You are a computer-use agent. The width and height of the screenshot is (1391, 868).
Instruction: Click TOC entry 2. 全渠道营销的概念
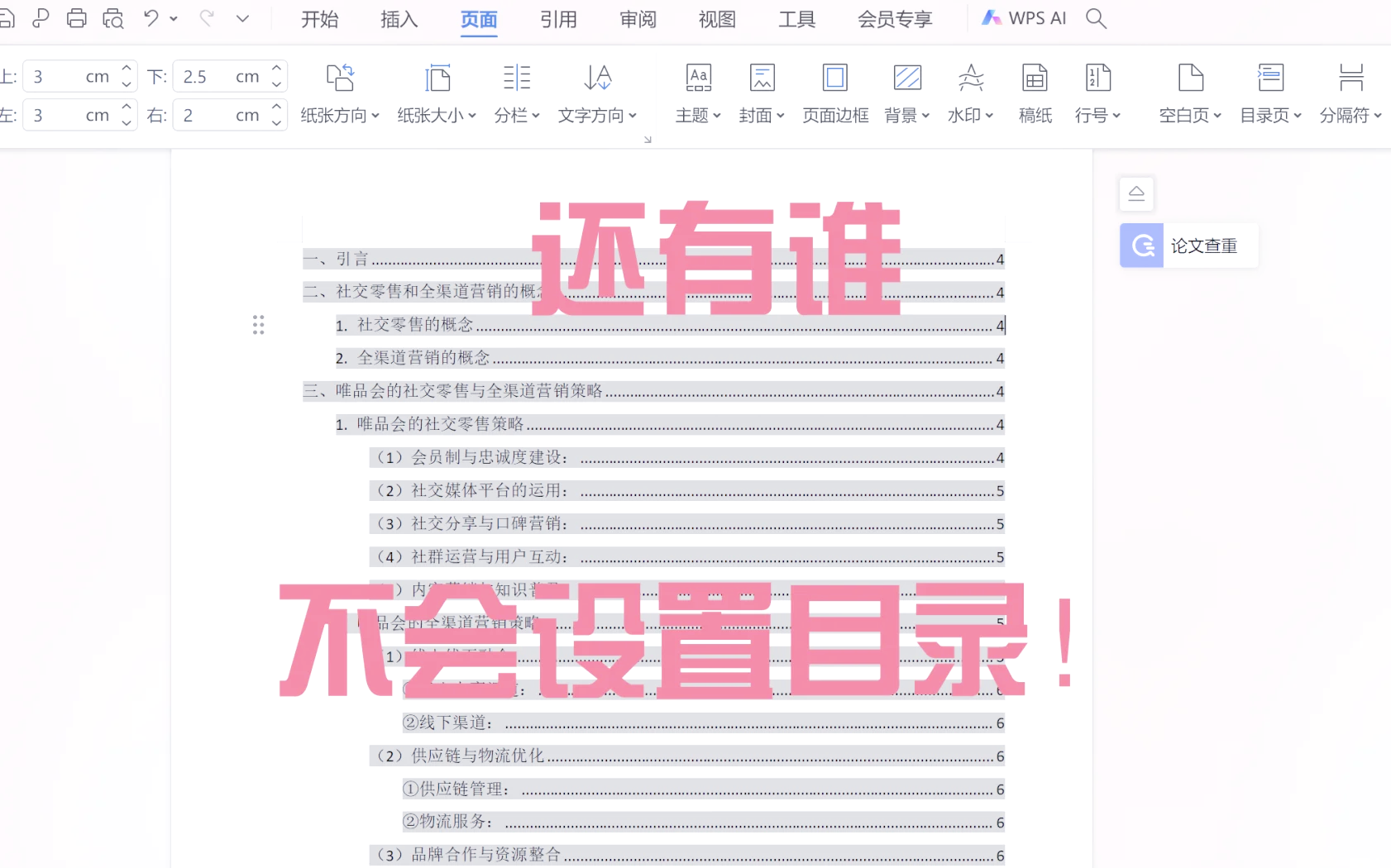point(670,358)
